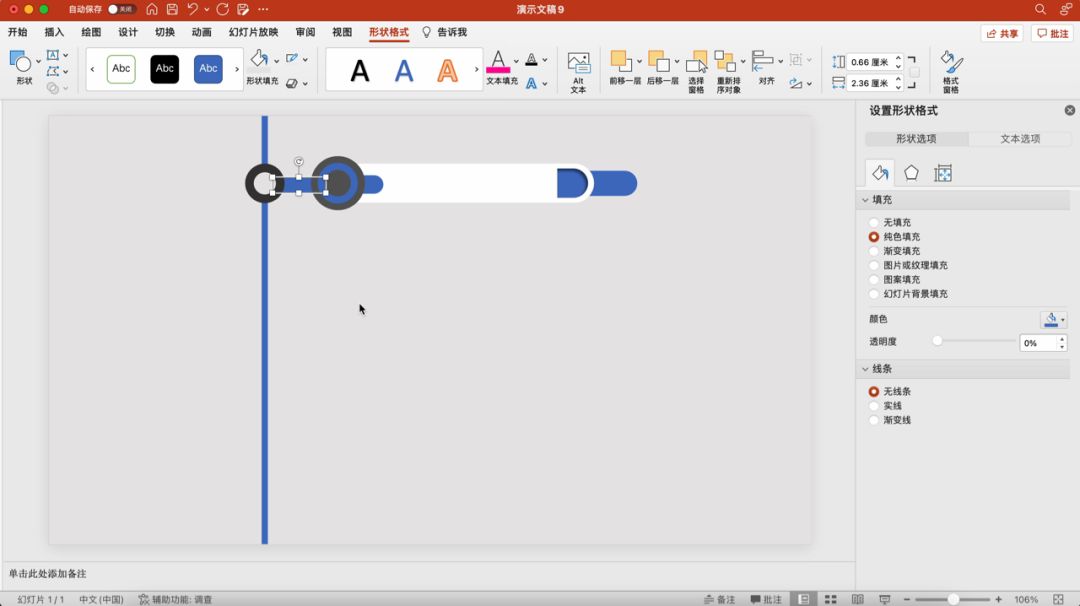The image size is (1080, 606).
Task: Open Size & Properties tab in pane
Action: click(943, 173)
